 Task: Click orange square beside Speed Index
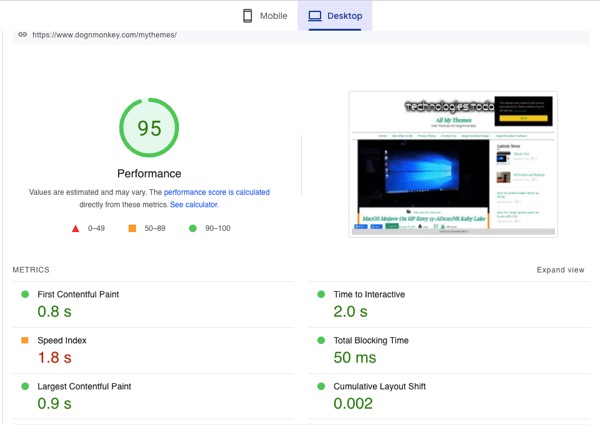click(25, 340)
